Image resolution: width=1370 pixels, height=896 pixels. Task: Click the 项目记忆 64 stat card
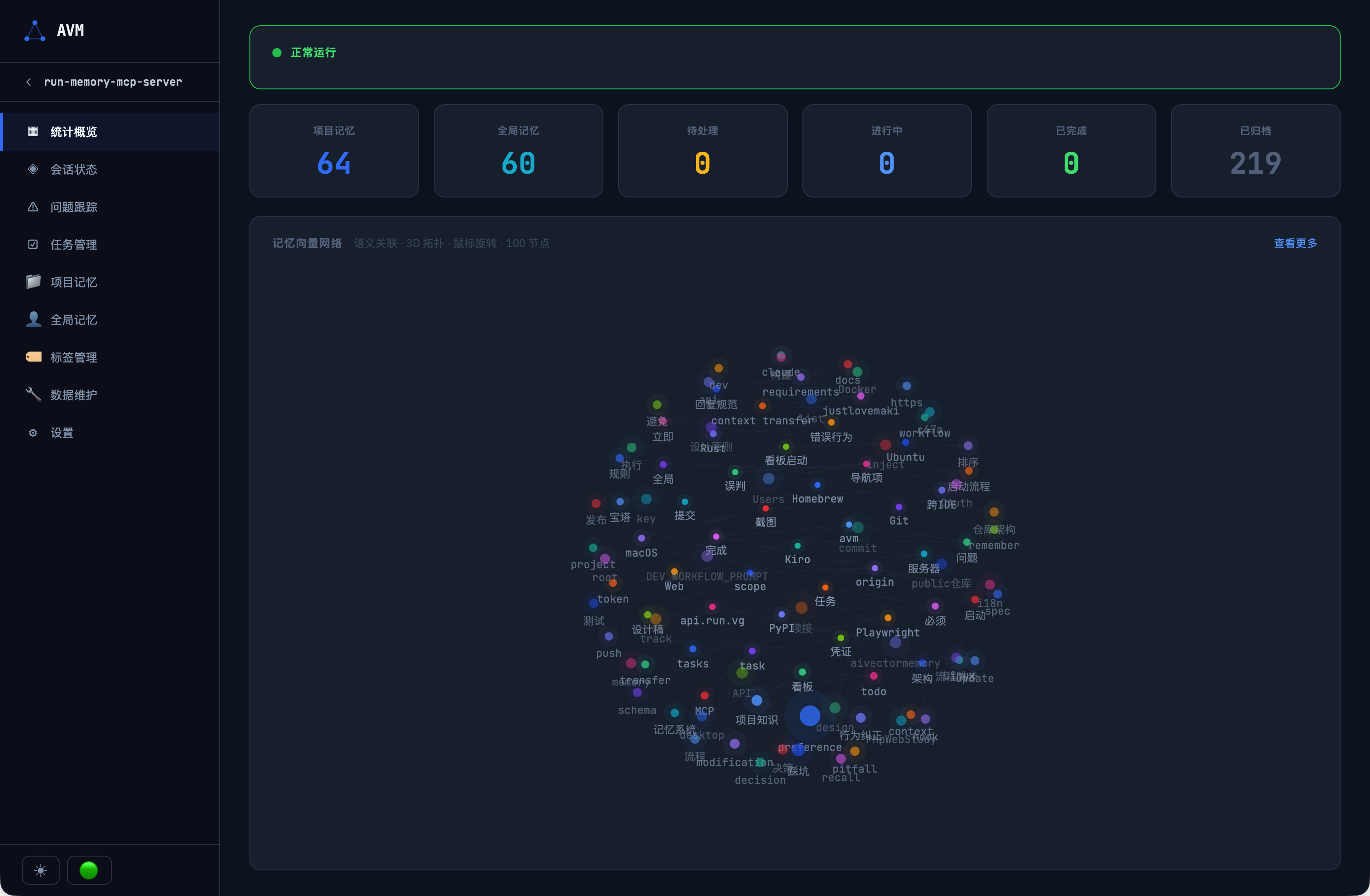click(334, 151)
